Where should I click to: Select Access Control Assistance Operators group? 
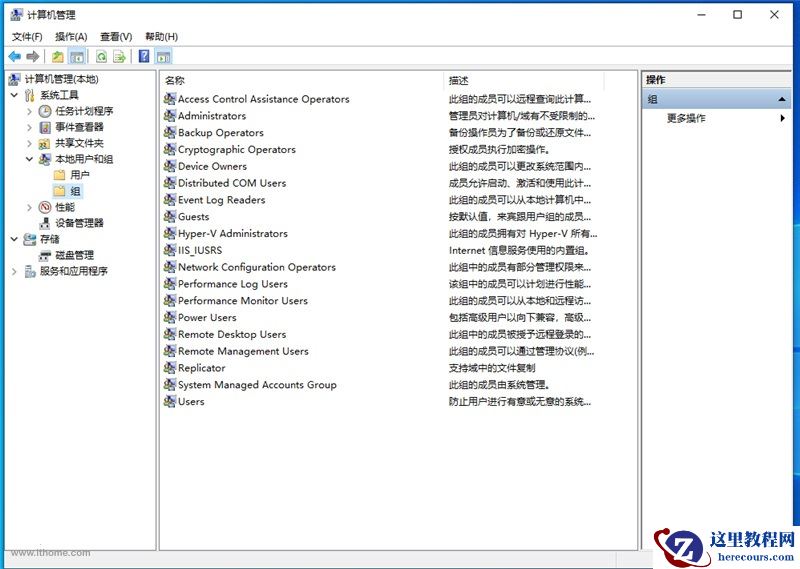263,99
